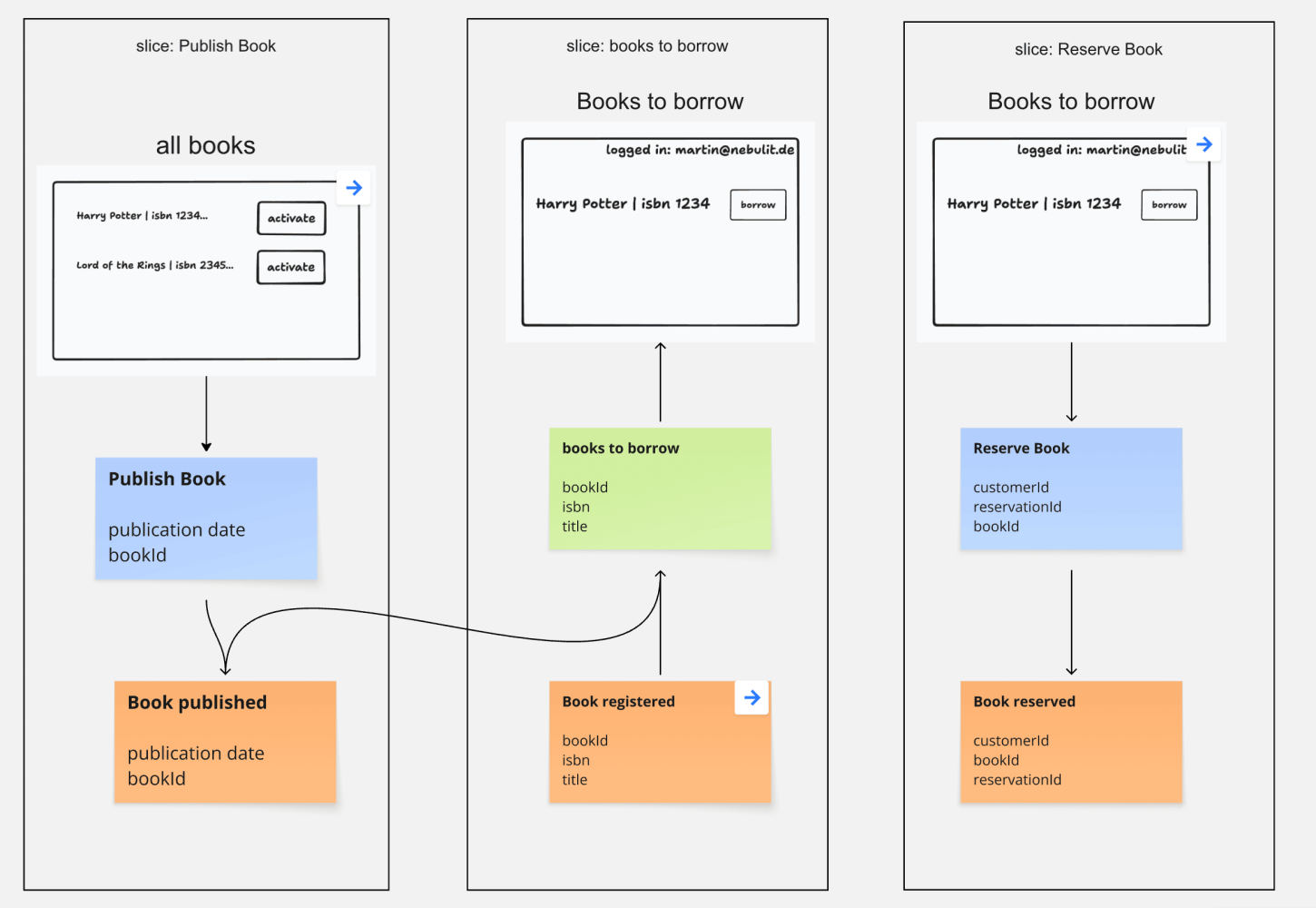The image size is (1316, 908).
Task: Click the borrow button in the Reserve Book slice
Action: (x=1169, y=204)
